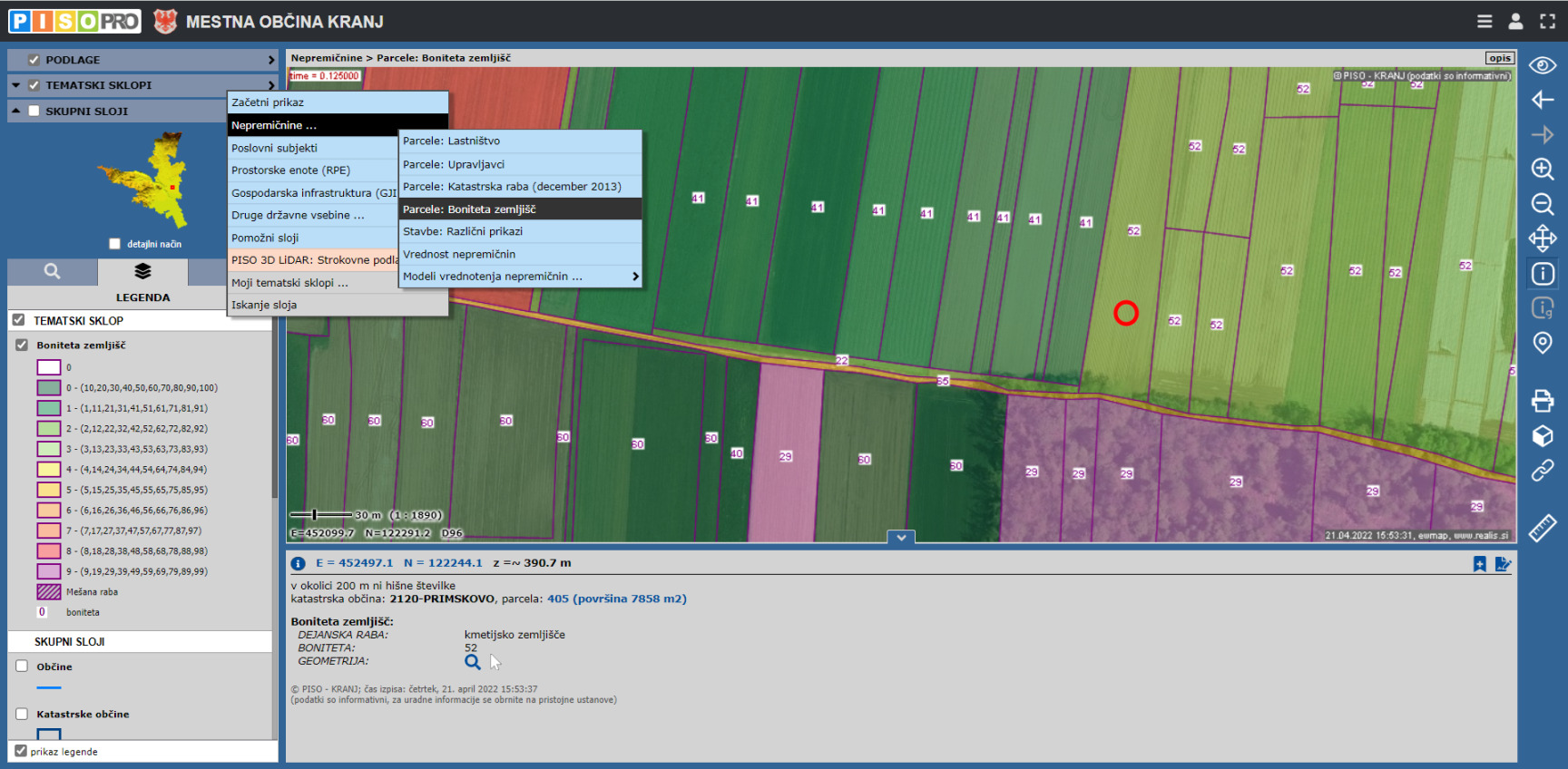Click the zoom out magnifier icon

[x=1542, y=204]
